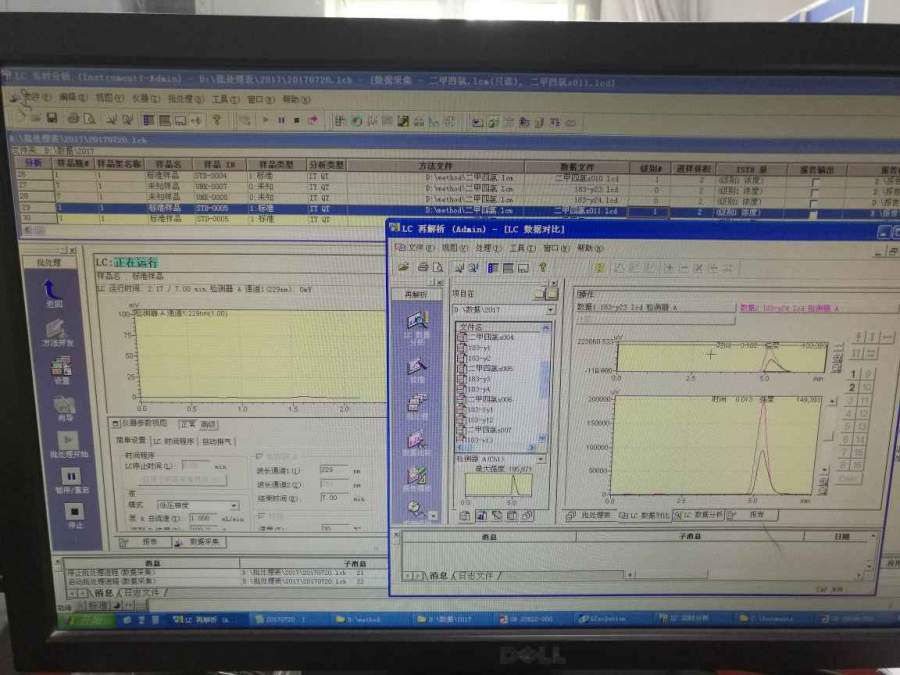Image resolution: width=900 pixels, height=675 pixels.
Task: Toggle the 仪器参数视图 collapse box
Action: 115,424
